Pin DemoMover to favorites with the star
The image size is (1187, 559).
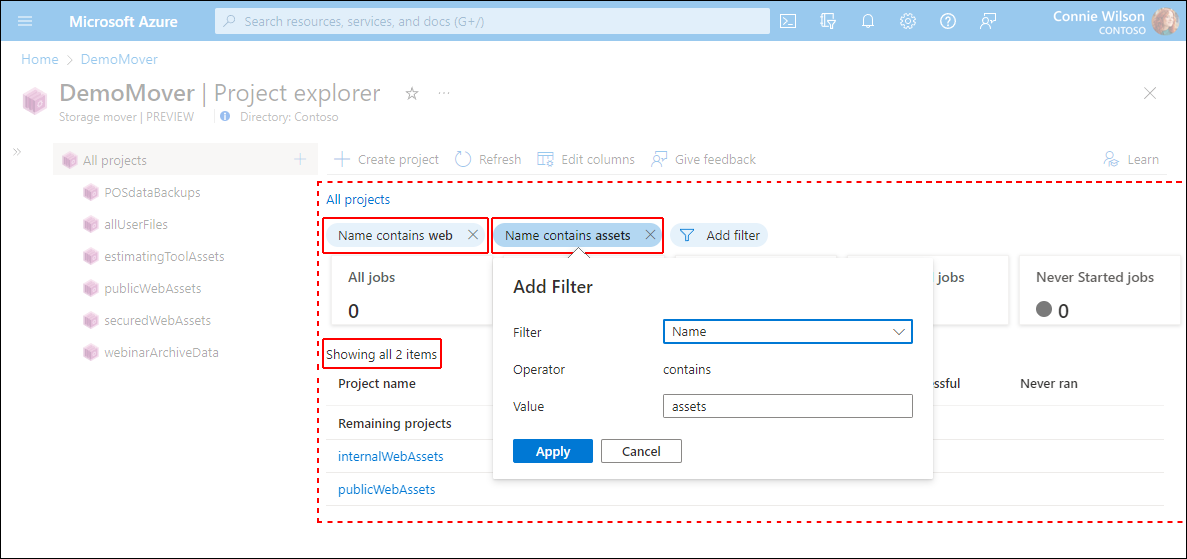tap(412, 93)
